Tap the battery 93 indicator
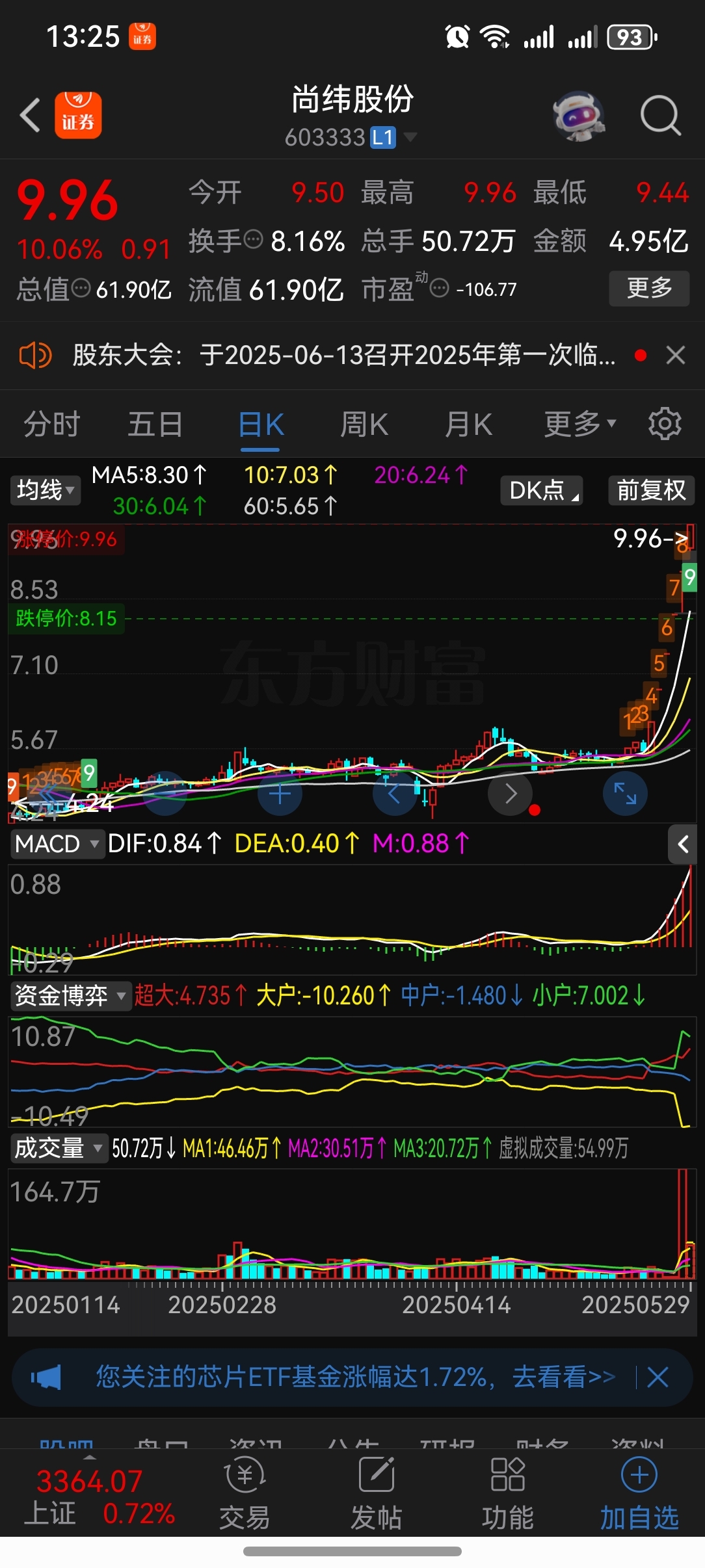Image resolution: width=705 pixels, height=1568 pixels. tap(632, 37)
